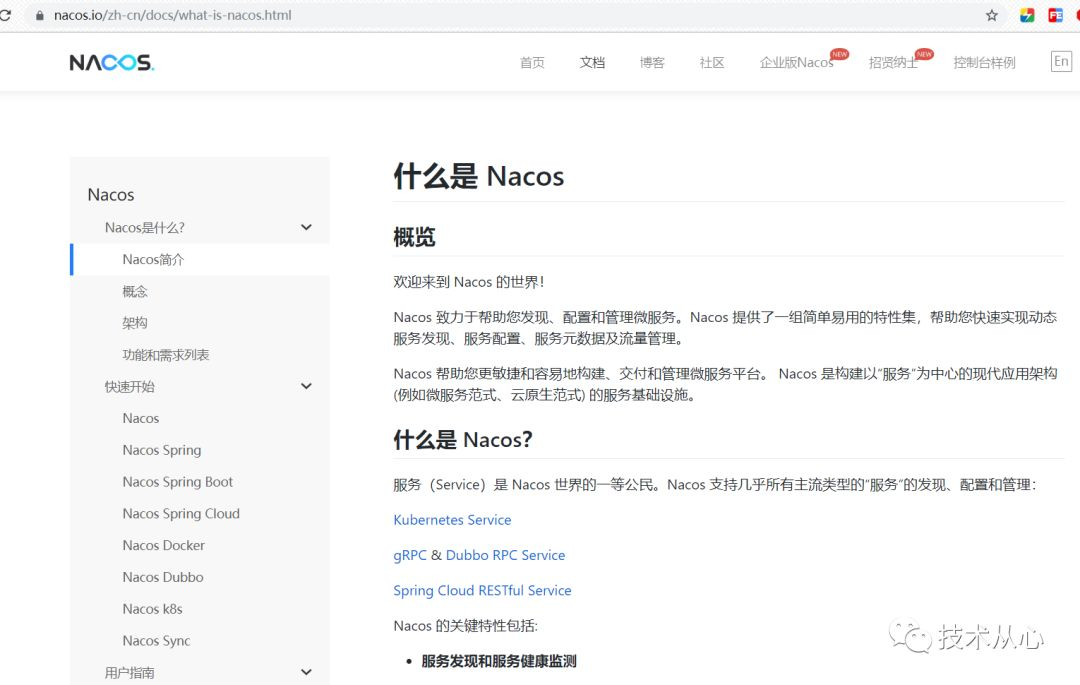Open 控制台样例 from the navigation bar
This screenshot has width=1080, height=685.
(x=984, y=62)
